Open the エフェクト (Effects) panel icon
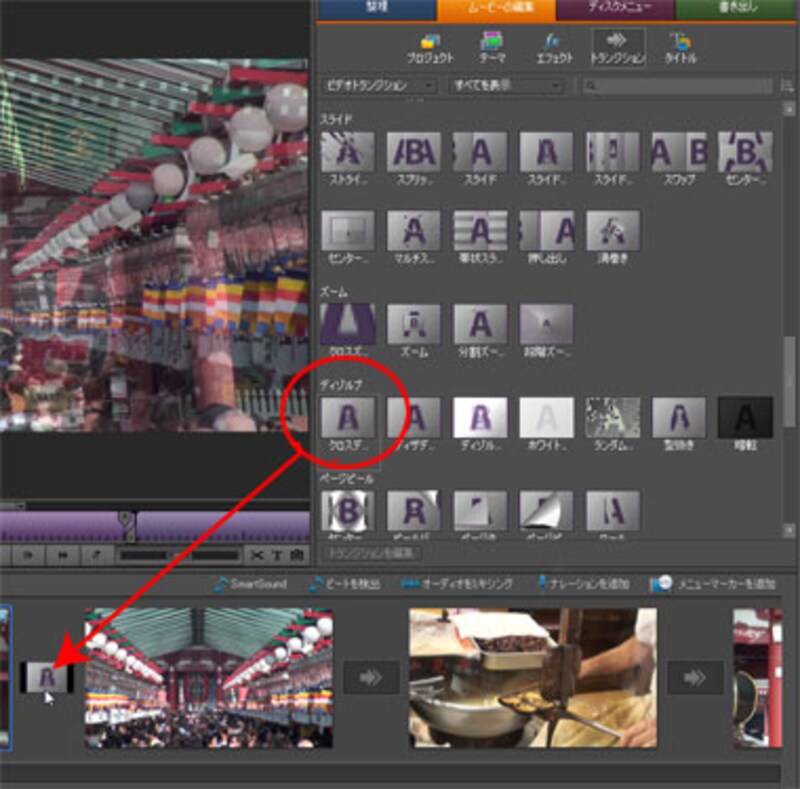The width and height of the screenshot is (800, 789). (x=551, y=46)
